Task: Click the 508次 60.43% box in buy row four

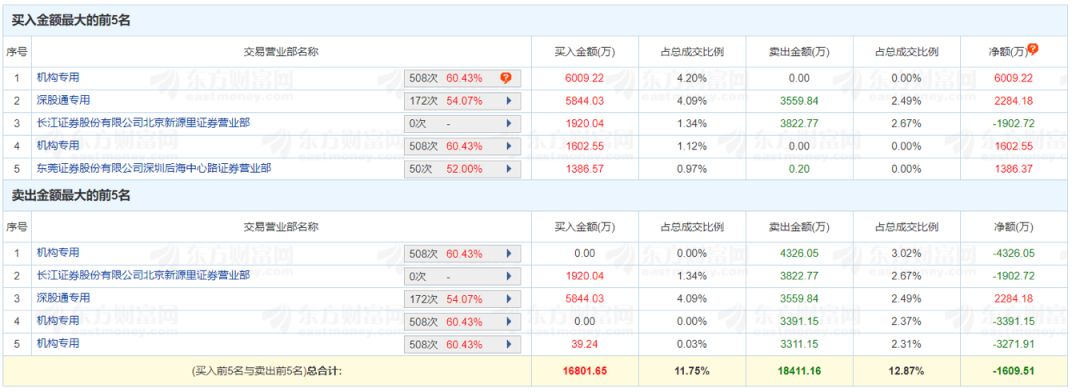Action: click(462, 147)
